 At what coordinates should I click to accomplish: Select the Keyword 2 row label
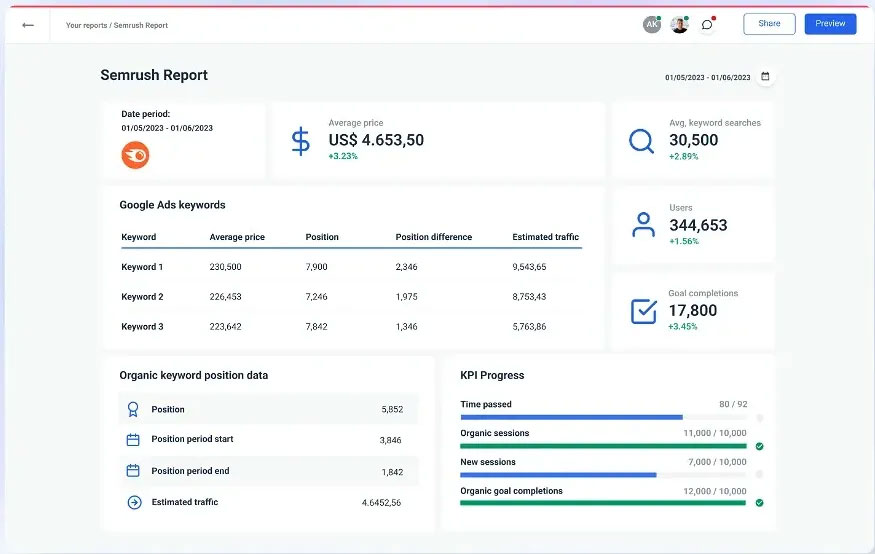(x=142, y=297)
